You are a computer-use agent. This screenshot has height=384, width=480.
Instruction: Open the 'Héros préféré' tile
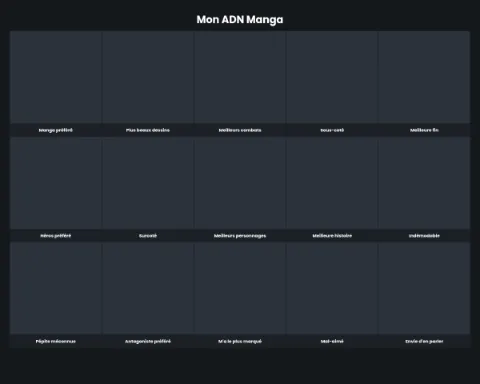[56, 183]
